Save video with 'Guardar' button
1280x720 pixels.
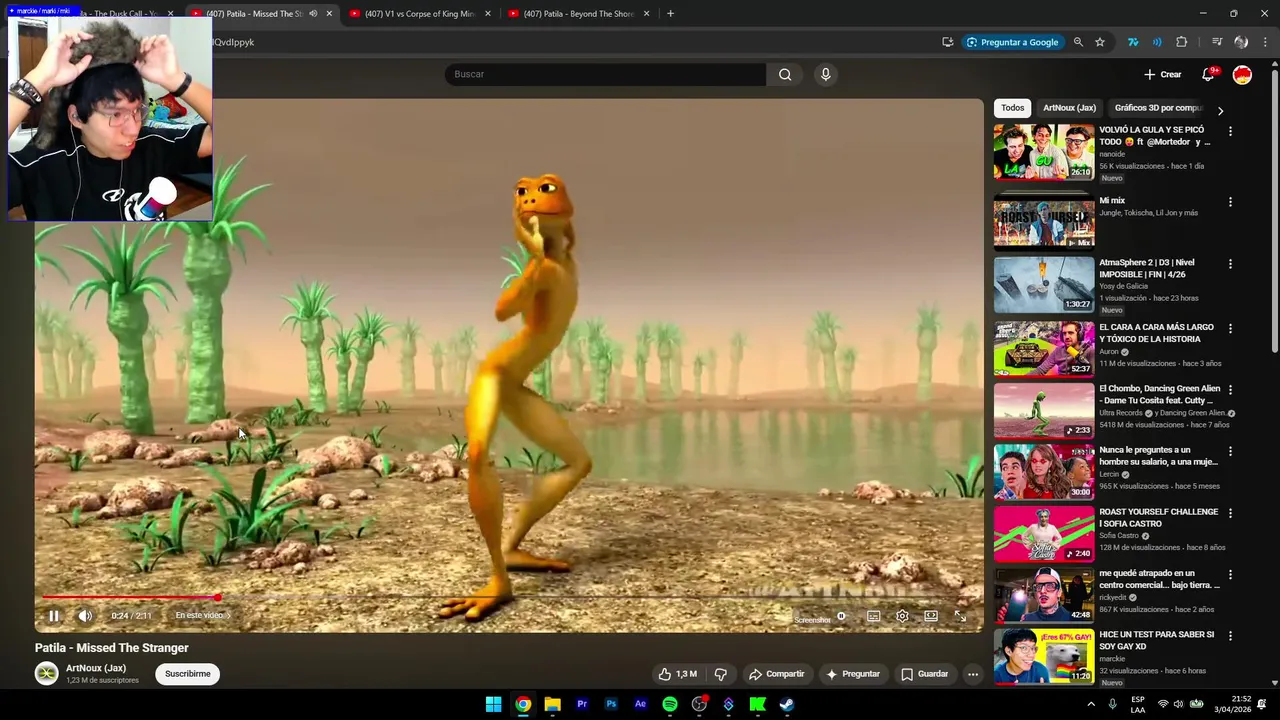click(924, 674)
